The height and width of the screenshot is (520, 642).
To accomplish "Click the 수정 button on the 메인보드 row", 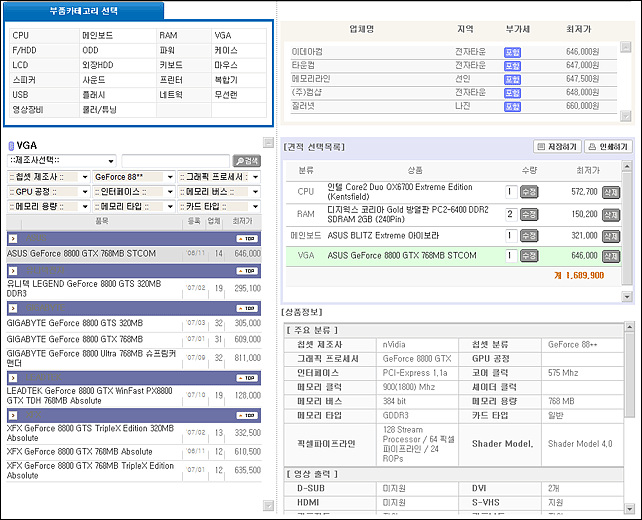I will coord(529,236).
